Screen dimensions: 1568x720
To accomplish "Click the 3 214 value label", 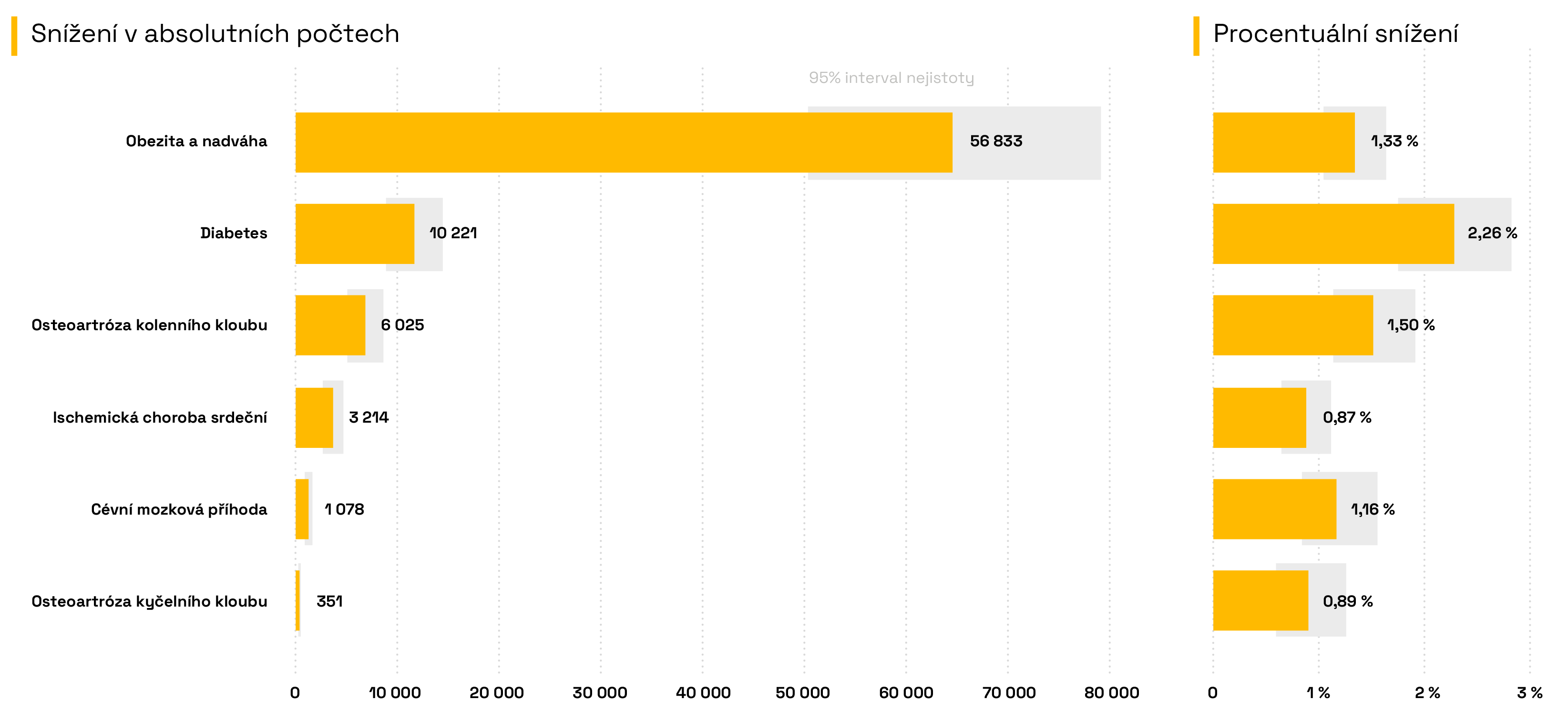I will [368, 417].
